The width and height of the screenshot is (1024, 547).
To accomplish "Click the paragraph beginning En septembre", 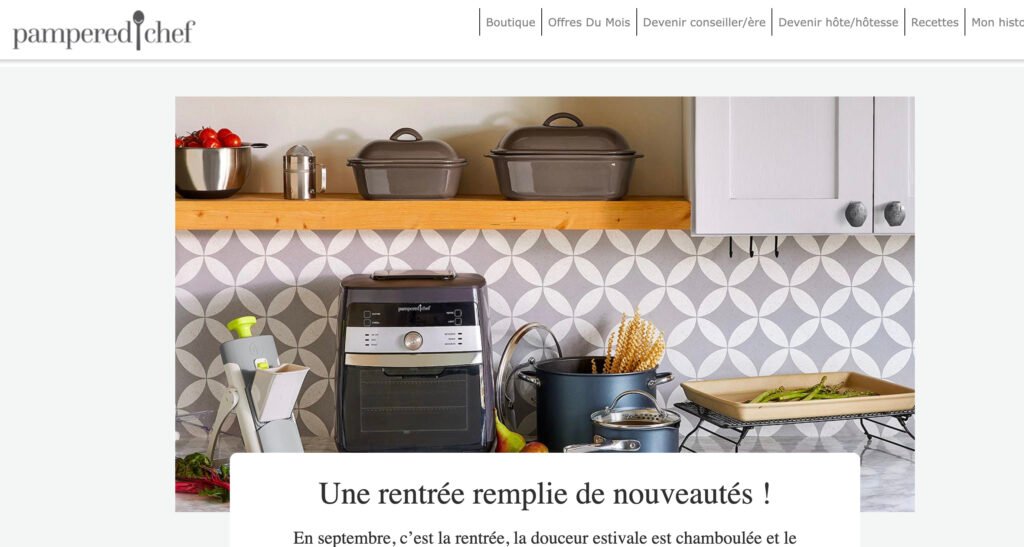I will pyautogui.click(x=545, y=539).
